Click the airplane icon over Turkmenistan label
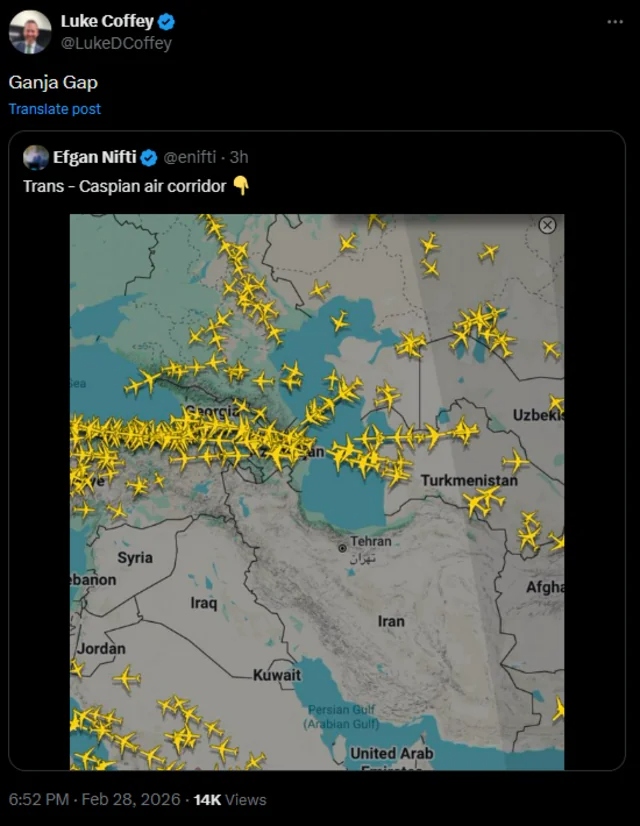This screenshot has height=826, width=640. [514, 461]
